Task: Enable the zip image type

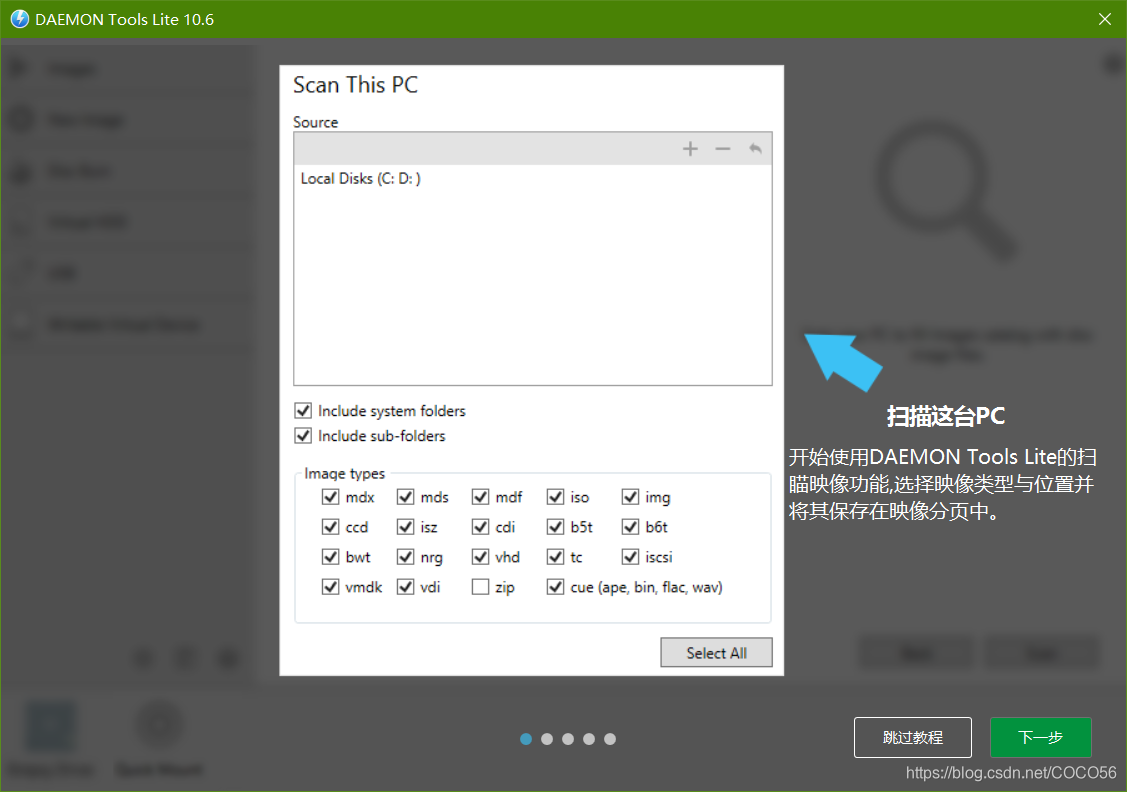Action: pos(480,587)
